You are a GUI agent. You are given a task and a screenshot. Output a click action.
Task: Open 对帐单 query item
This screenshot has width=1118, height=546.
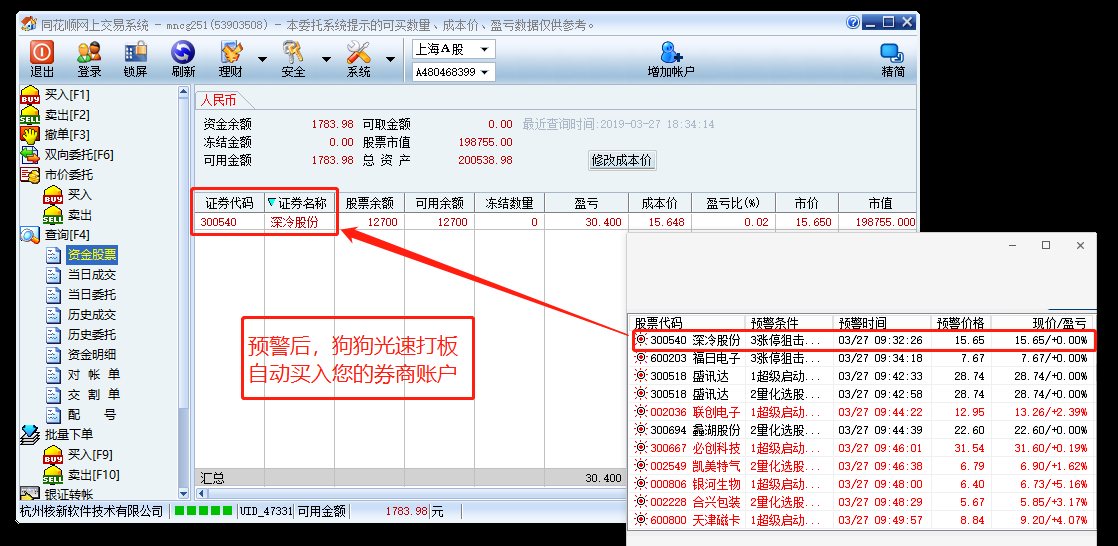[x=93, y=374]
